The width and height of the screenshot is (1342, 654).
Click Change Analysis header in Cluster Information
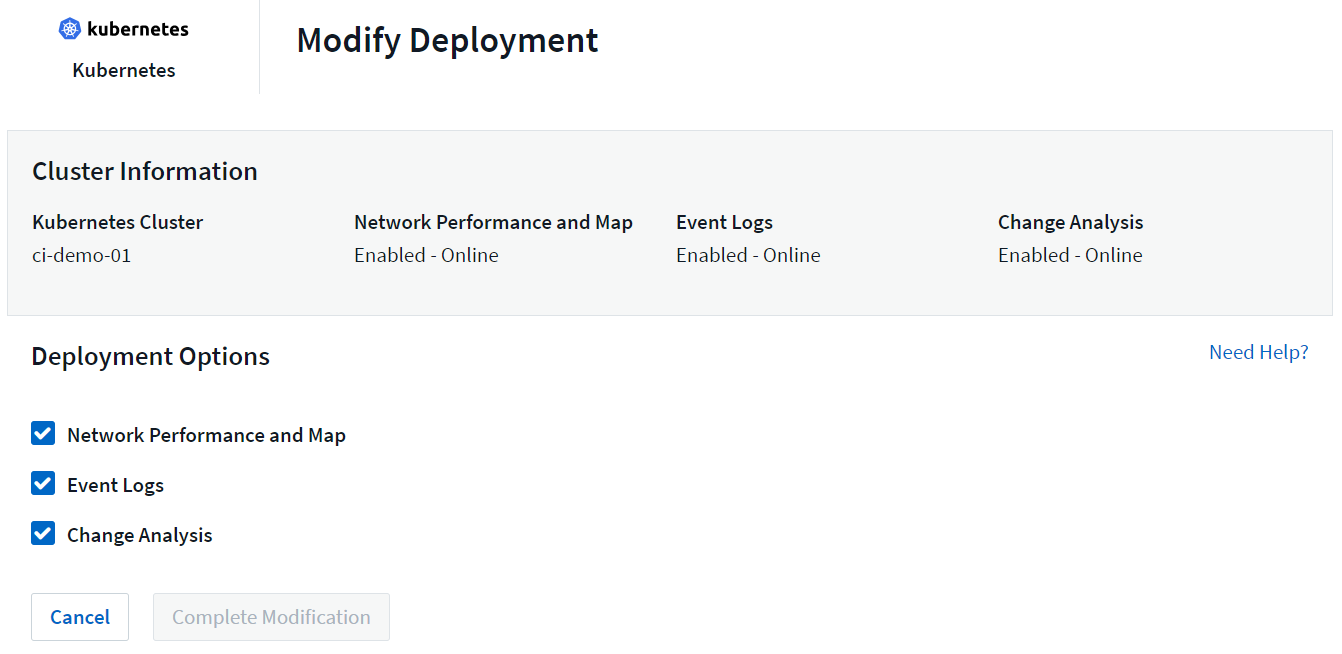click(x=1070, y=222)
